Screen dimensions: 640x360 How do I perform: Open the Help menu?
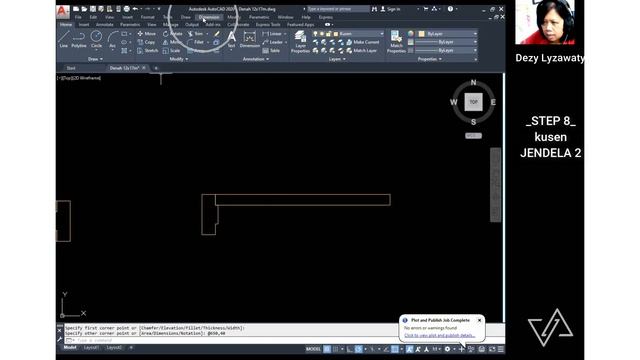[306, 17]
